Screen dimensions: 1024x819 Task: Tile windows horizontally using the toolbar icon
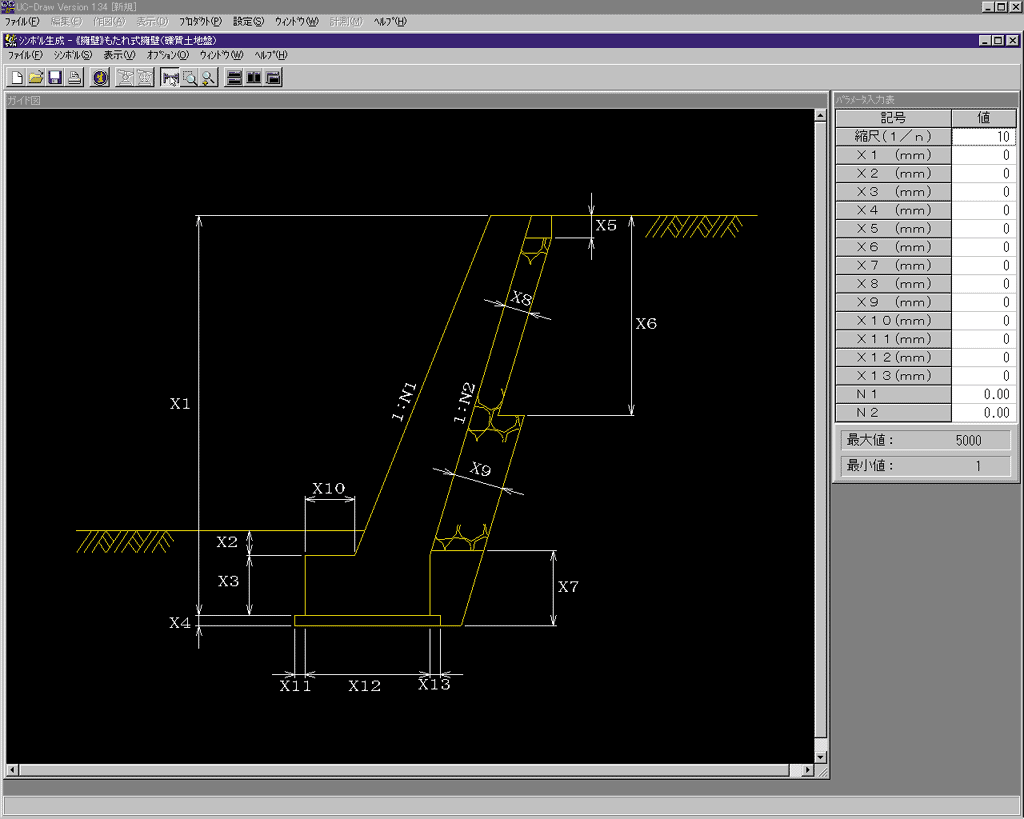pyautogui.click(x=234, y=78)
